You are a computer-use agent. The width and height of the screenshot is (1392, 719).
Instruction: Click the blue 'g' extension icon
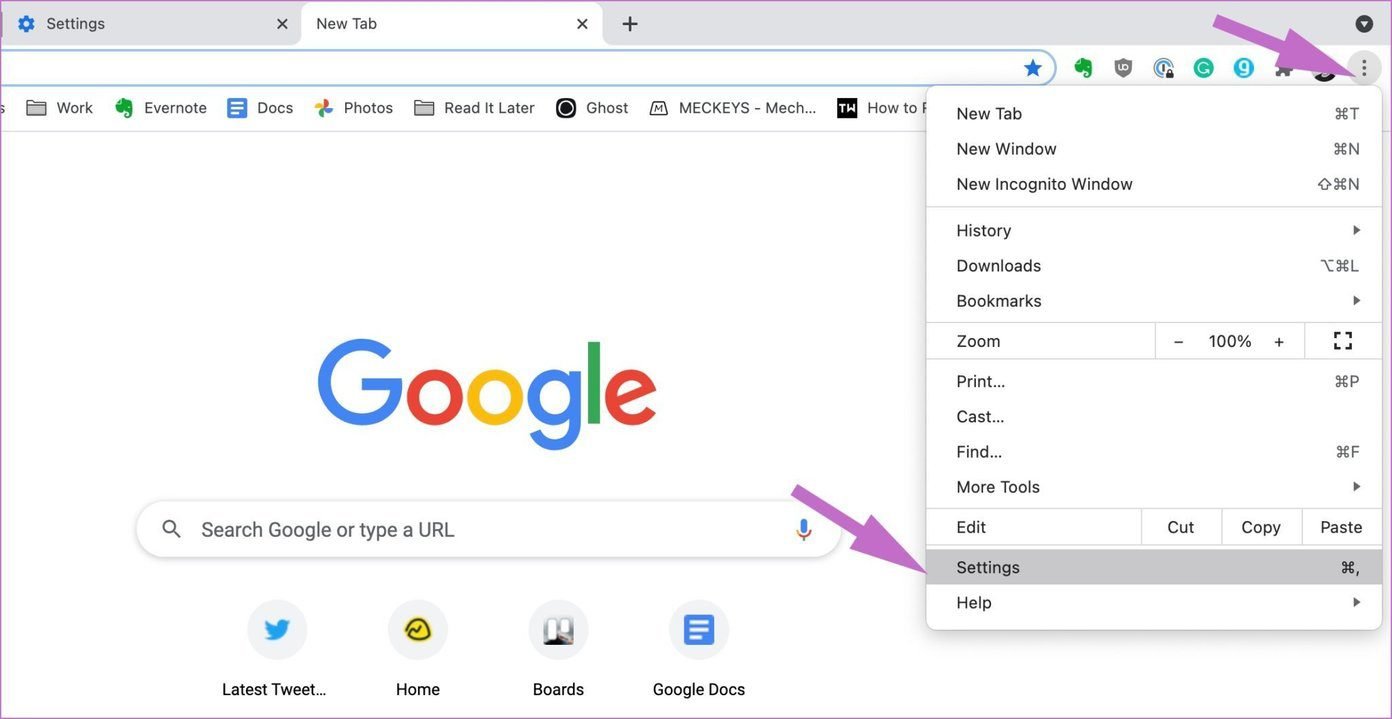[x=1244, y=68]
